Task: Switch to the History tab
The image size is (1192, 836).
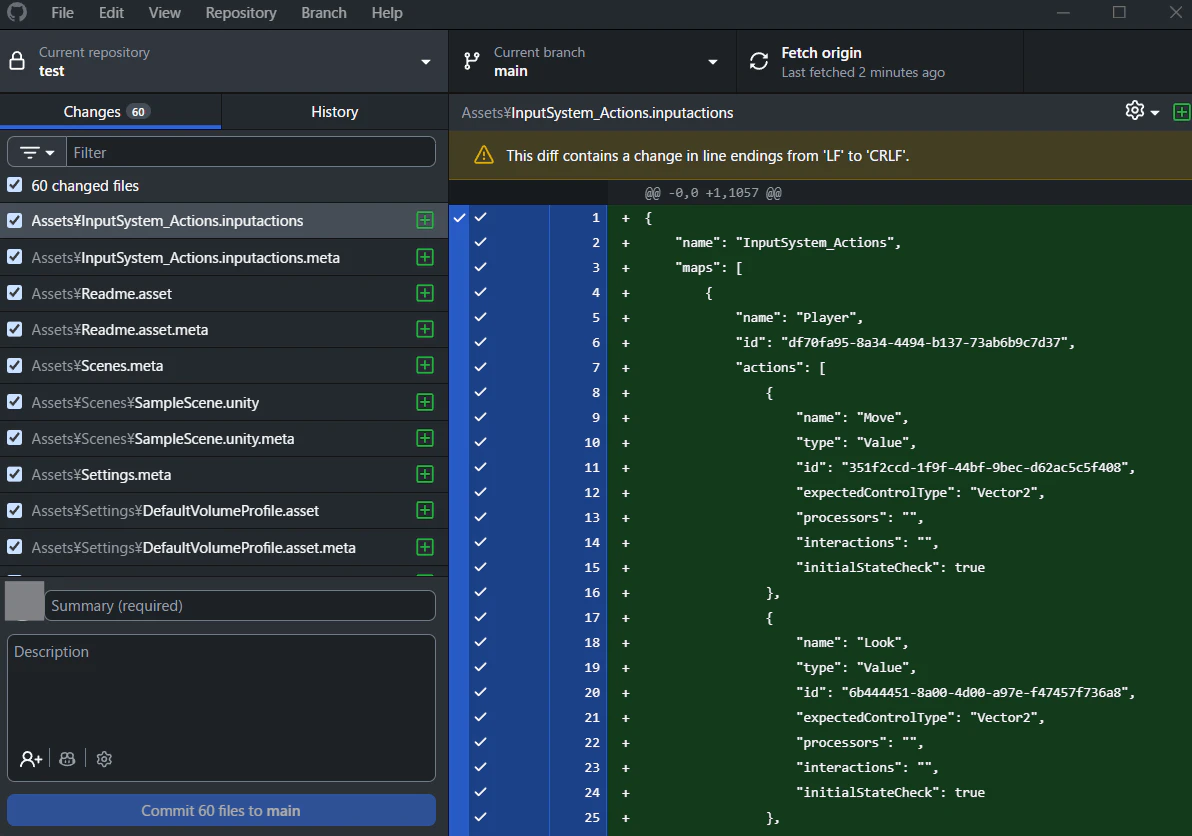Action: tap(334, 112)
